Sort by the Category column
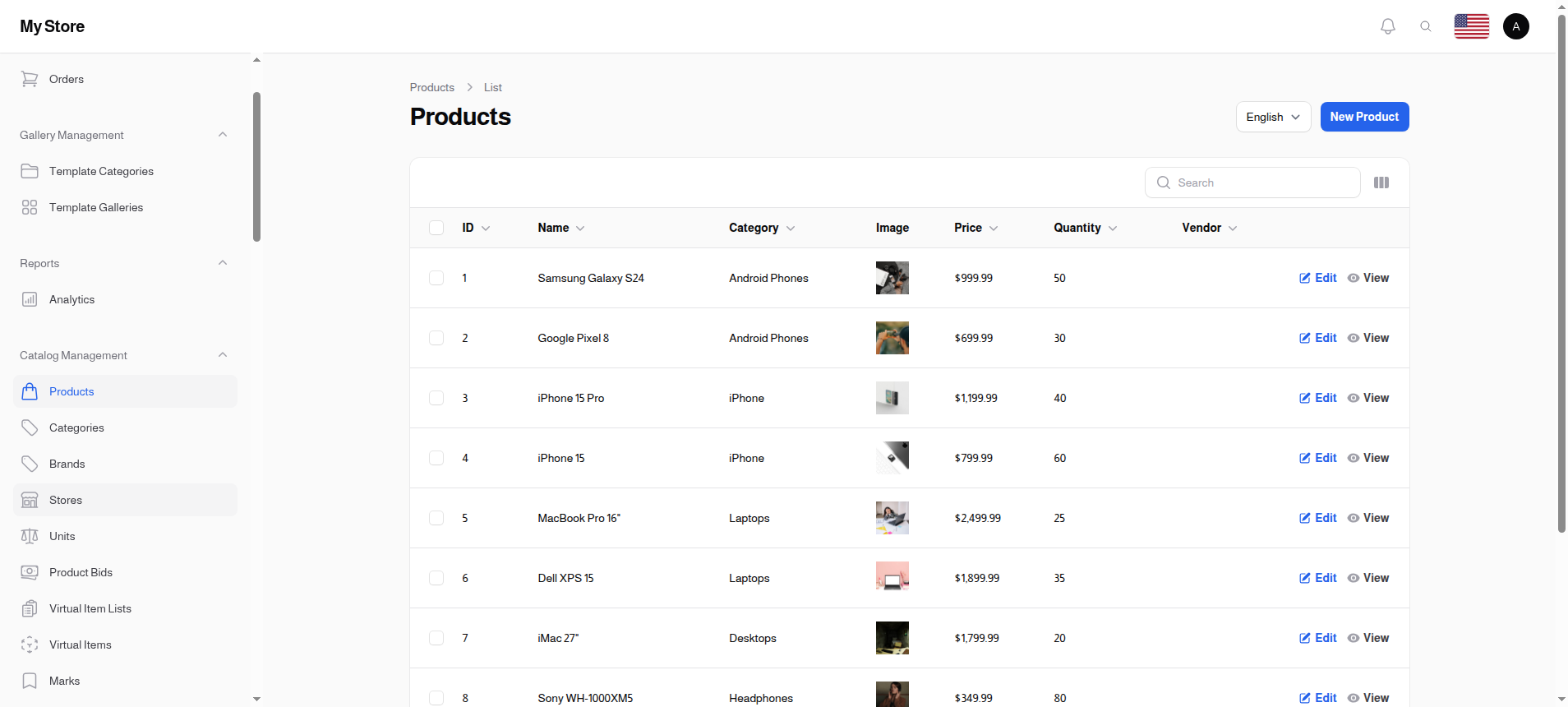The height and width of the screenshot is (707, 1568). [x=762, y=228]
